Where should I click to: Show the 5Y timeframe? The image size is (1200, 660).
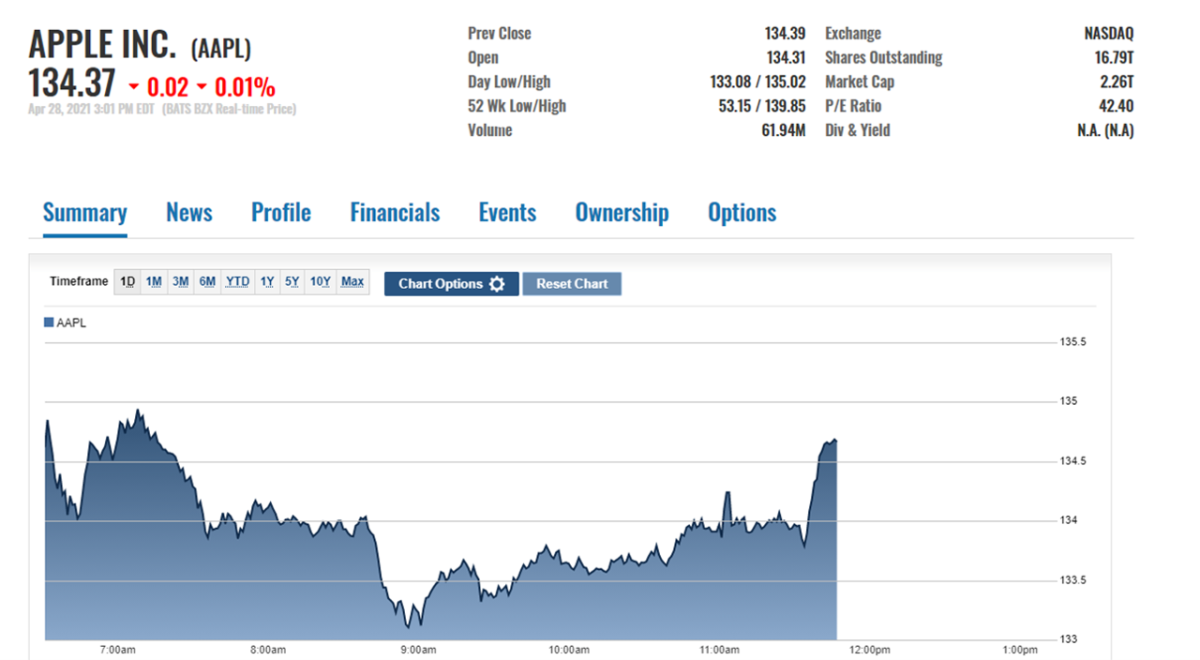point(292,282)
